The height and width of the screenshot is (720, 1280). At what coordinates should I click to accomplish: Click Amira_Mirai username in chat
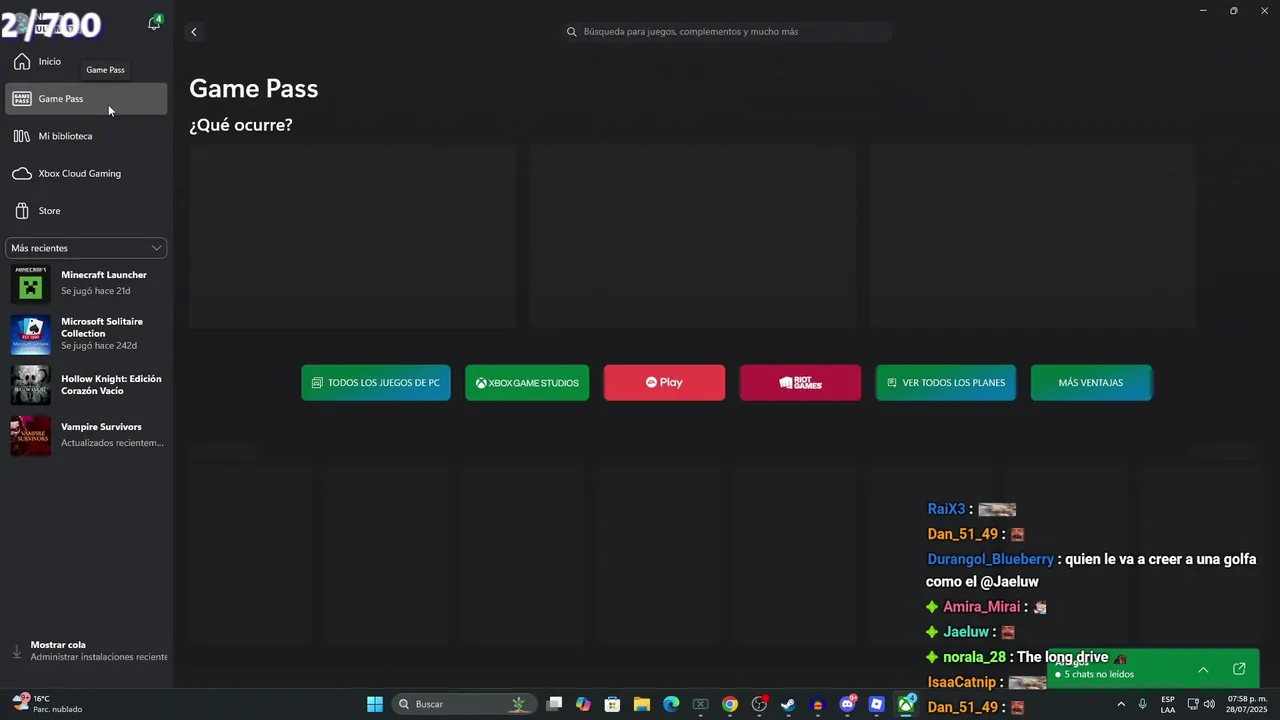981,607
